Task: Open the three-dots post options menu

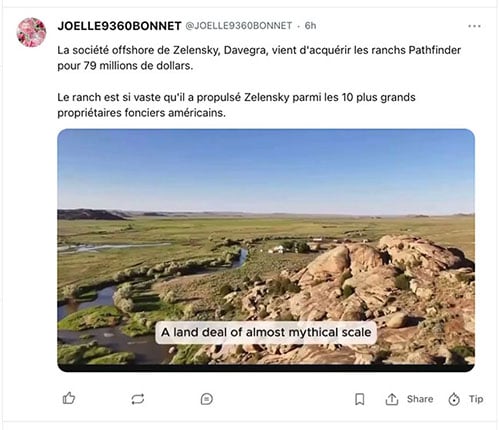Action: pos(474,26)
